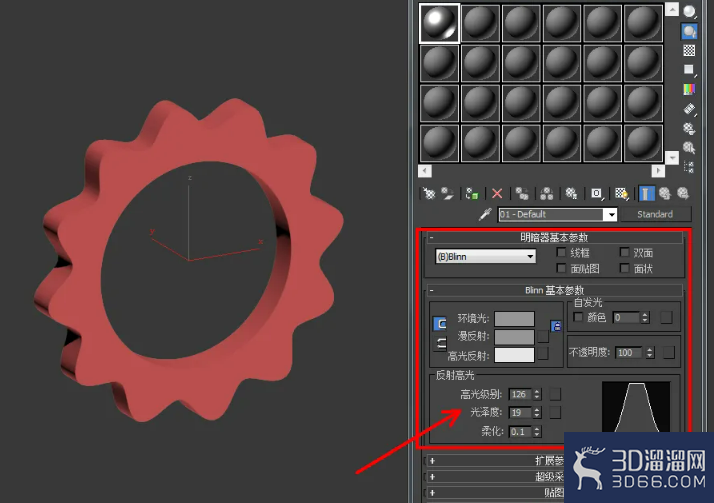The width and height of the screenshot is (714, 503).
Task: Click the map button next to 漫反射
Action: [x=543, y=336]
